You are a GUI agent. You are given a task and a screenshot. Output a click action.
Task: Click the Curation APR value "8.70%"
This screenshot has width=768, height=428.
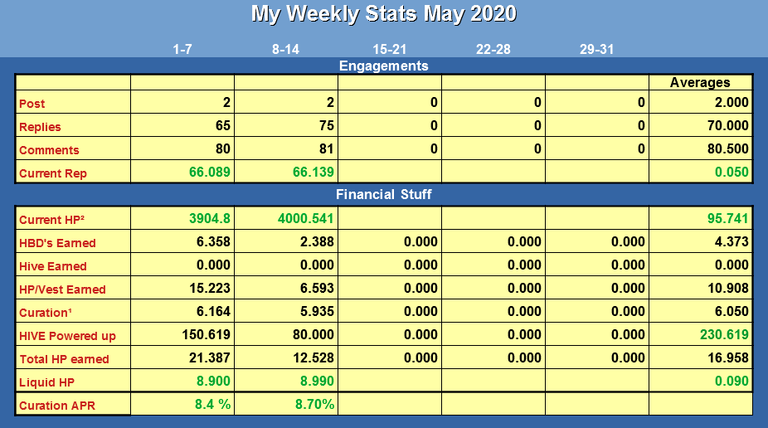click(x=314, y=404)
